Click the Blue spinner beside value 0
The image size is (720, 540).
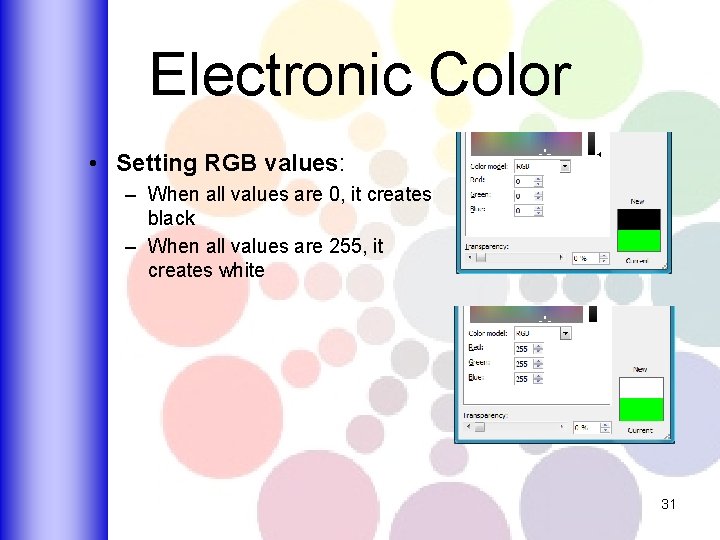(539, 211)
